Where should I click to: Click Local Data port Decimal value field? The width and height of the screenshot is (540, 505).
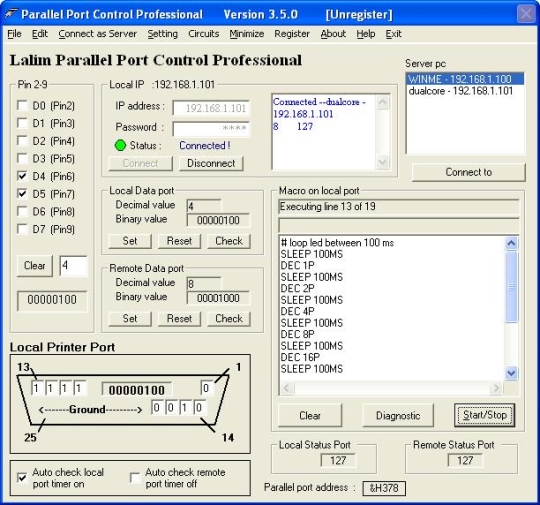(204, 206)
